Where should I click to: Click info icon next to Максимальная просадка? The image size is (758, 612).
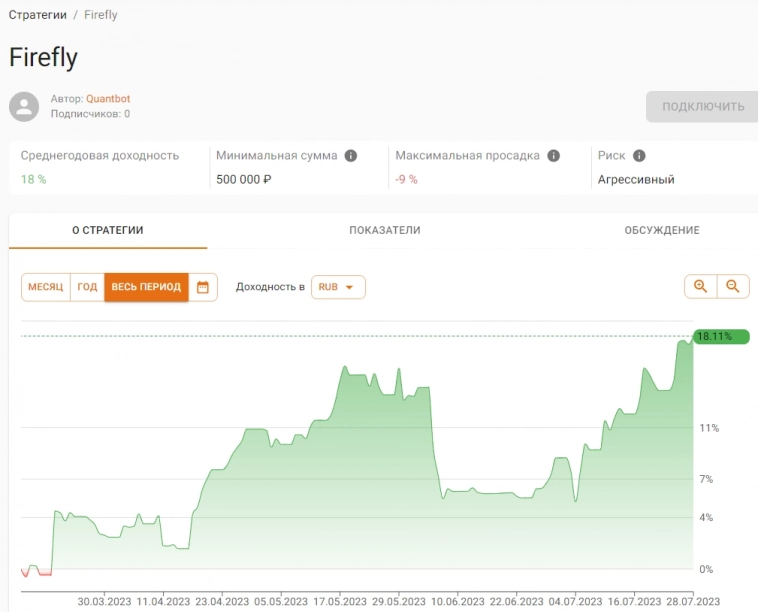coord(553,156)
